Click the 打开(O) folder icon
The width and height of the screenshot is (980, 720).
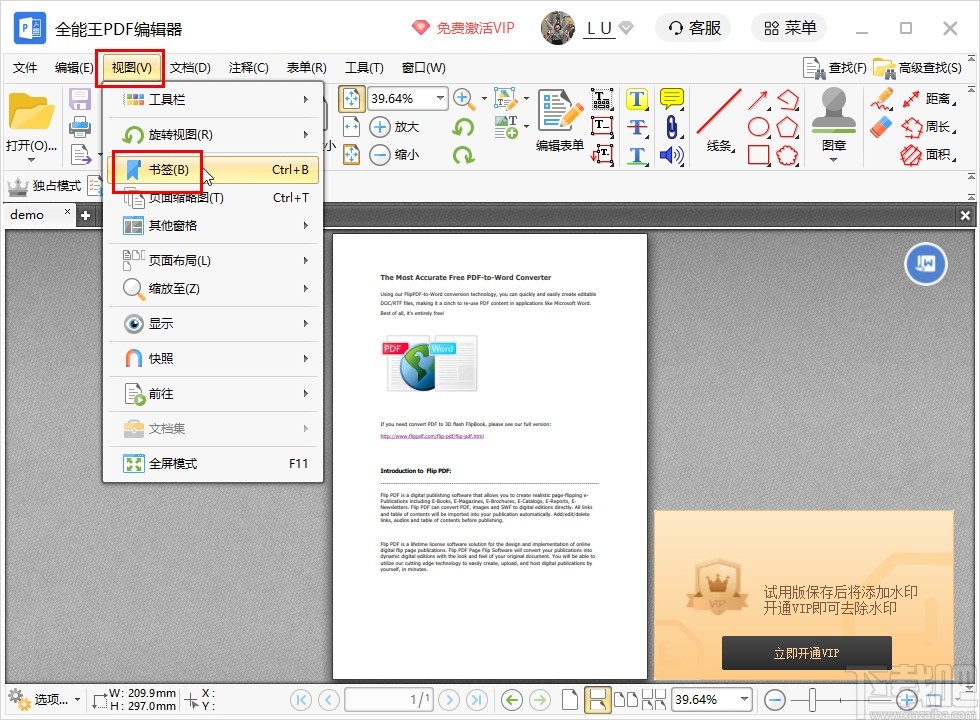[31, 112]
